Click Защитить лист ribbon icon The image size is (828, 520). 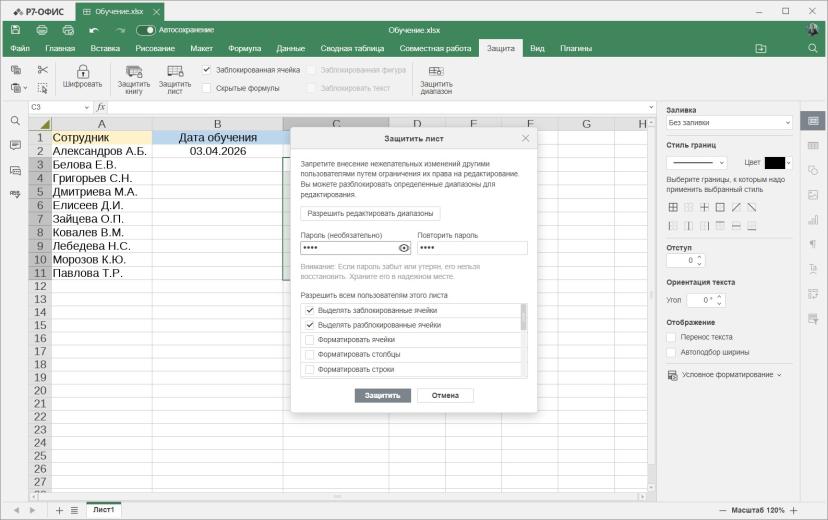[175, 79]
